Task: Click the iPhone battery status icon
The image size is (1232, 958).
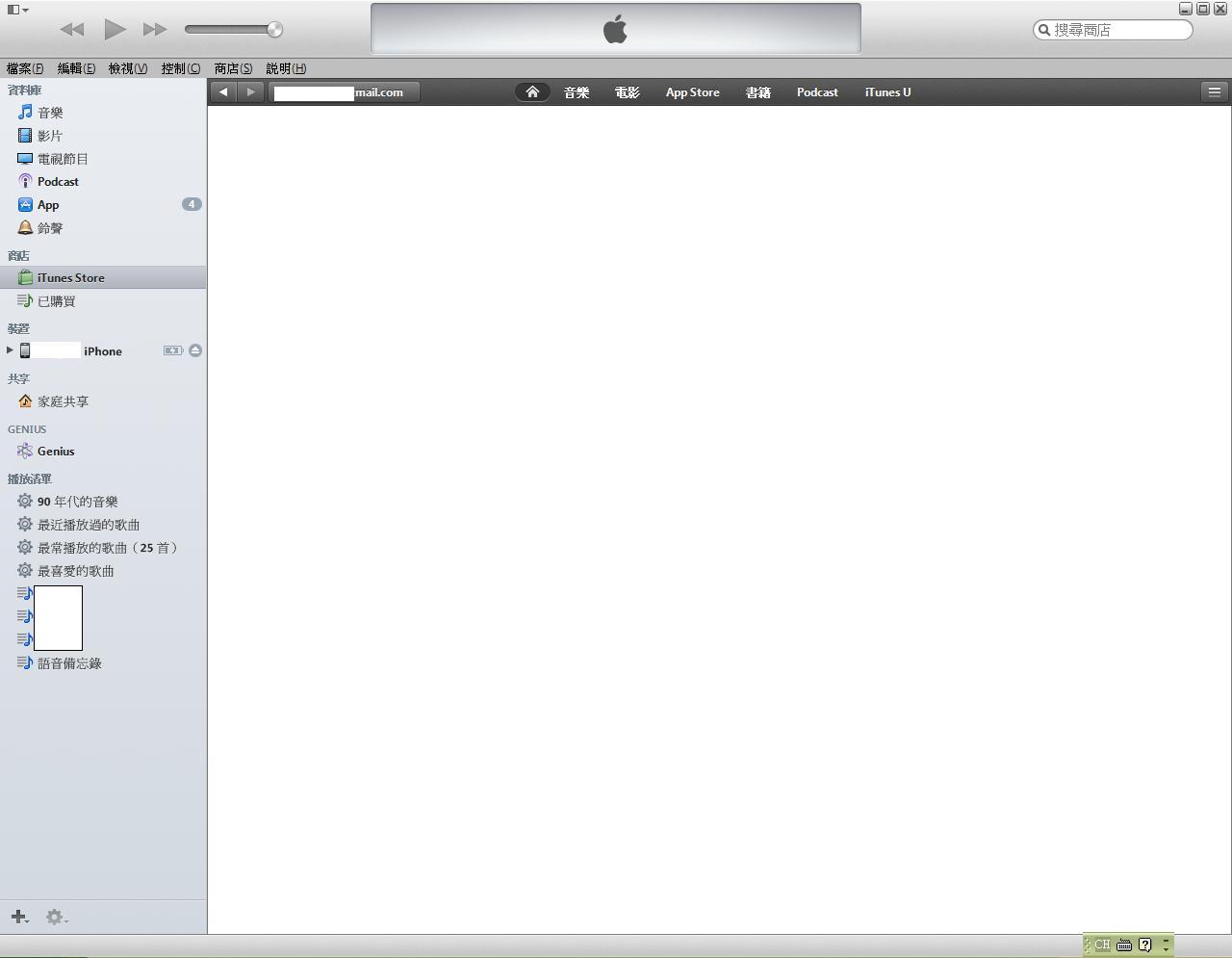Action: 173,350
